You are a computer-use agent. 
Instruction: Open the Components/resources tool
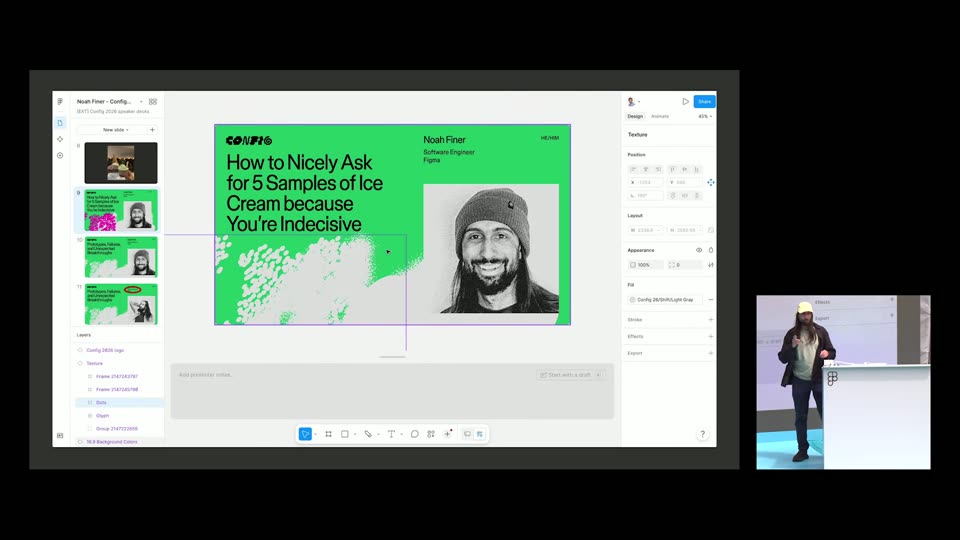pyautogui.click(x=431, y=434)
